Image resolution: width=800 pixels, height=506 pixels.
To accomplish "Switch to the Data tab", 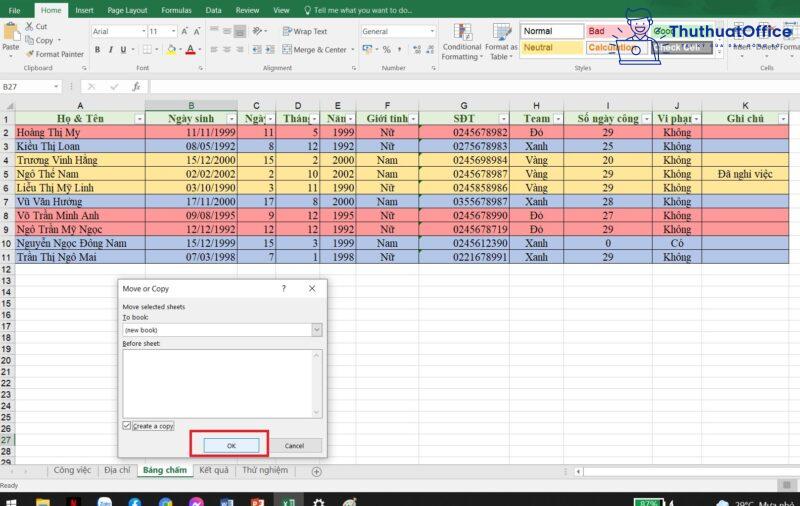I will pos(213,10).
